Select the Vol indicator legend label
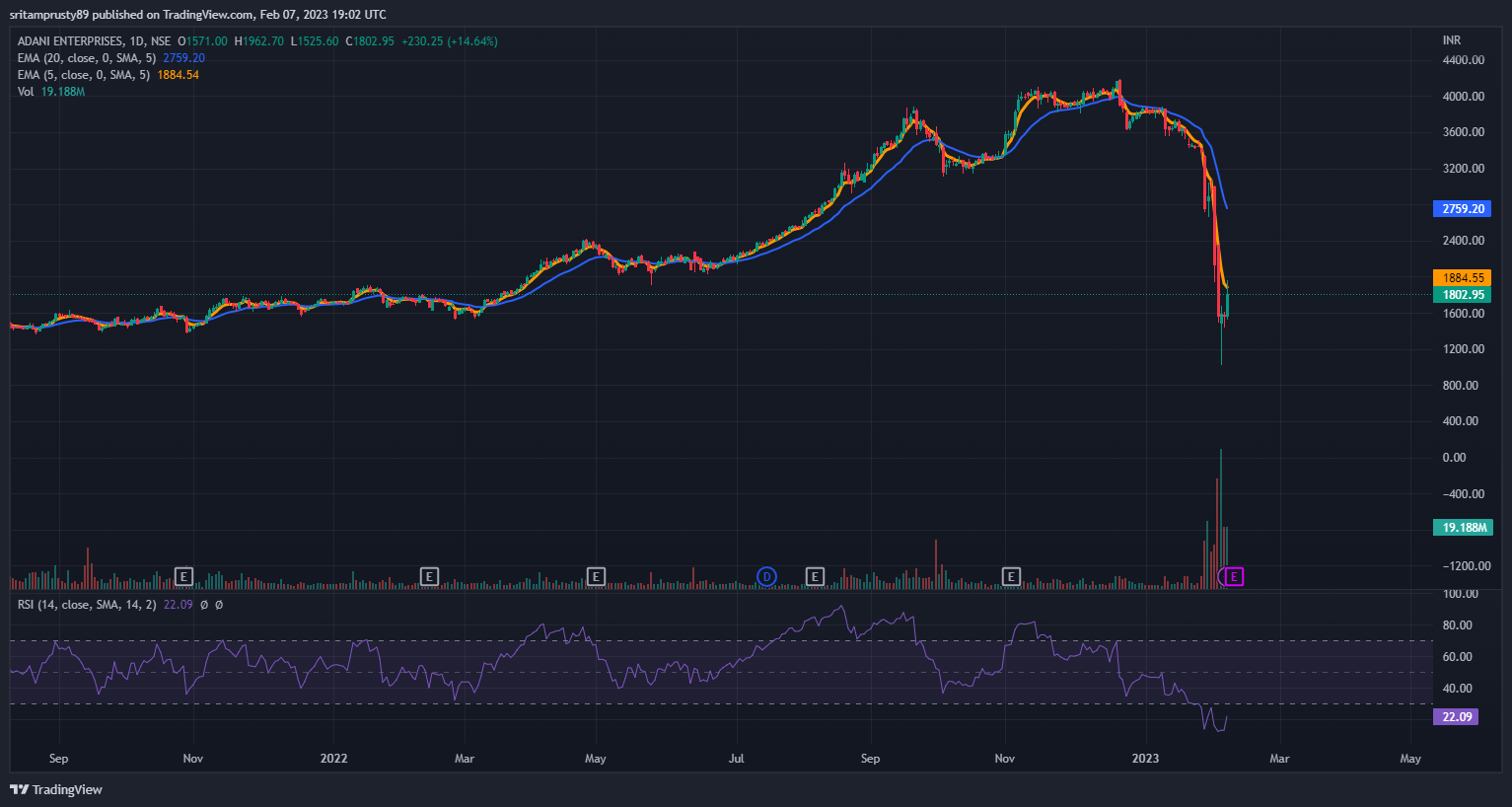Screen dimensions: 1512x807 coord(26,92)
